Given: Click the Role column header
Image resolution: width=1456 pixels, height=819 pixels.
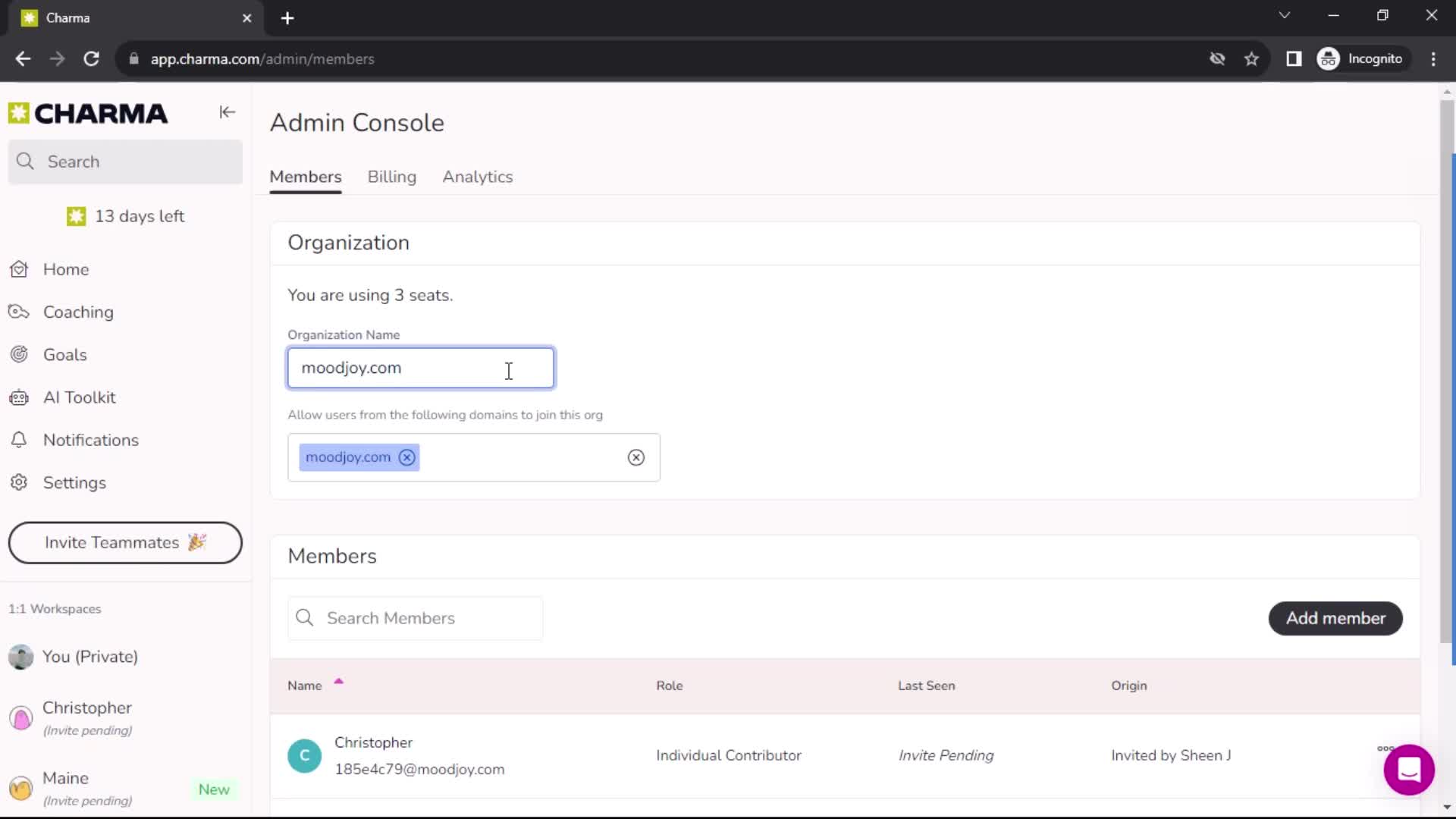Looking at the screenshot, I should point(670,686).
